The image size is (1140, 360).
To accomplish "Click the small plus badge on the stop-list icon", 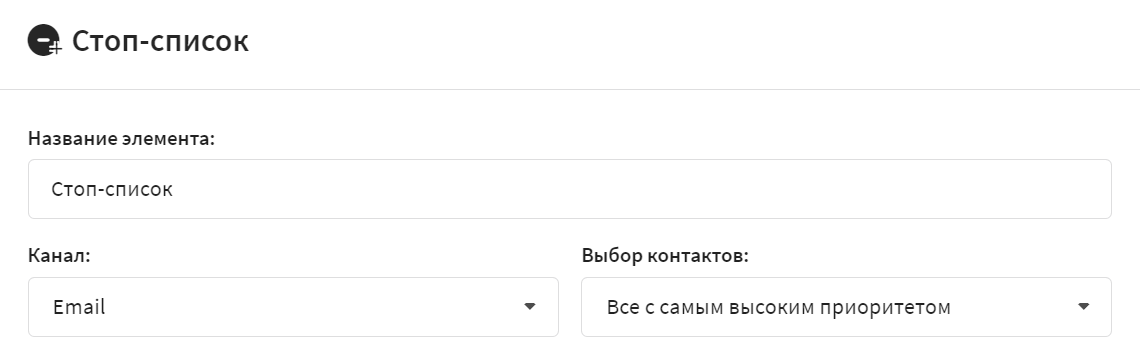I will pyautogui.click(x=57, y=49).
